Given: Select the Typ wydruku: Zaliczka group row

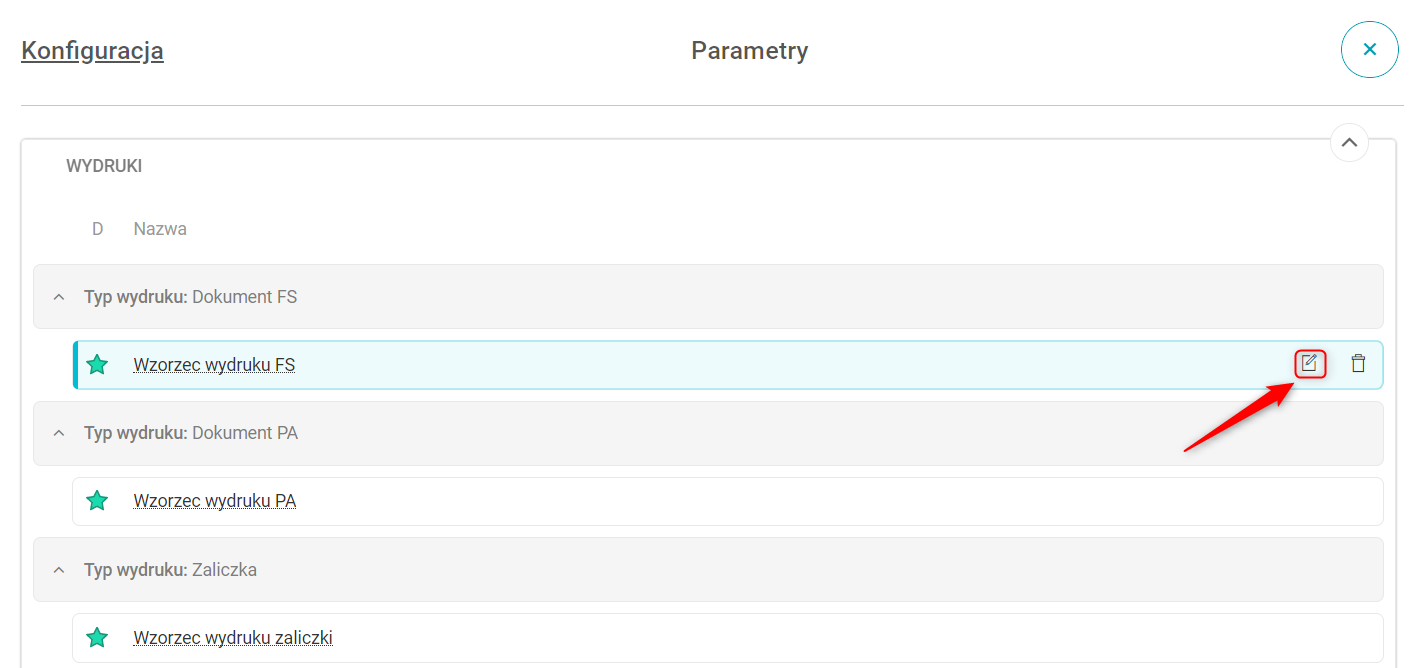Looking at the screenshot, I should click(700, 570).
